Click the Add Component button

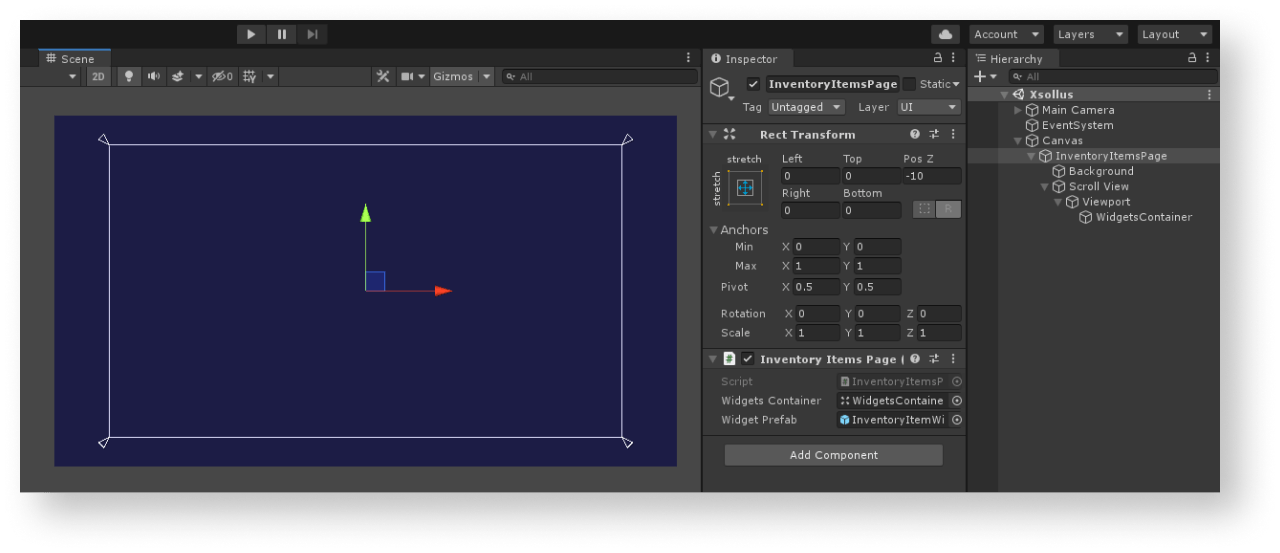pyautogui.click(x=833, y=455)
